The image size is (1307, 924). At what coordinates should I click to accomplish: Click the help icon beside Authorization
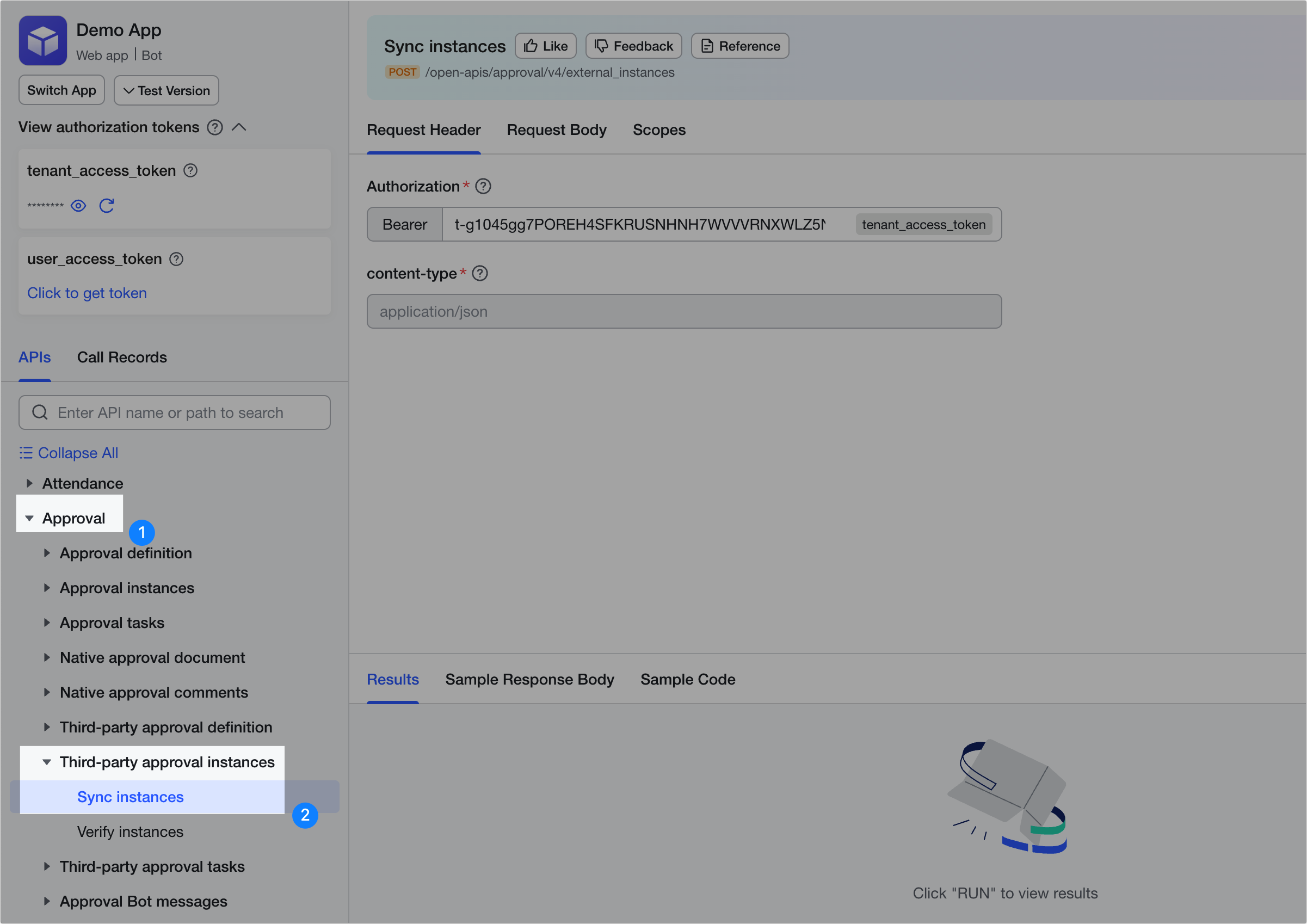click(x=483, y=186)
